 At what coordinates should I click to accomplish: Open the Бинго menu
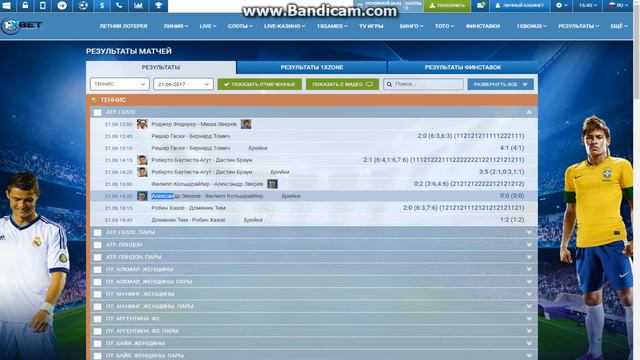[411, 26]
